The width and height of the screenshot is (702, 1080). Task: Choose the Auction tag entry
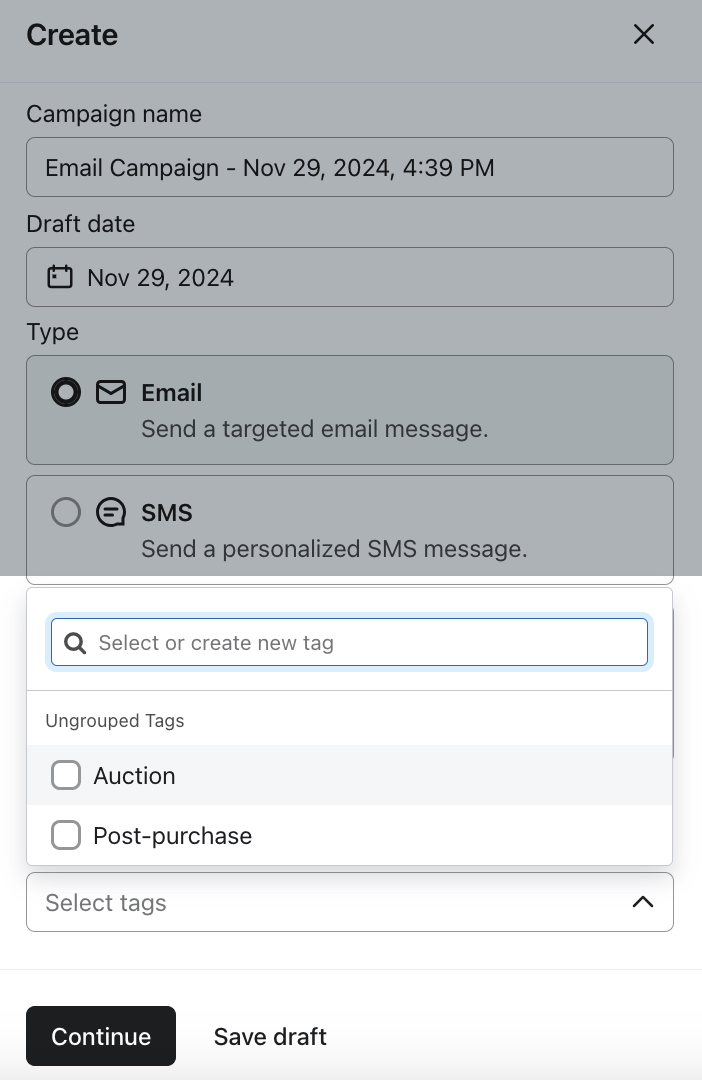click(x=134, y=775)
